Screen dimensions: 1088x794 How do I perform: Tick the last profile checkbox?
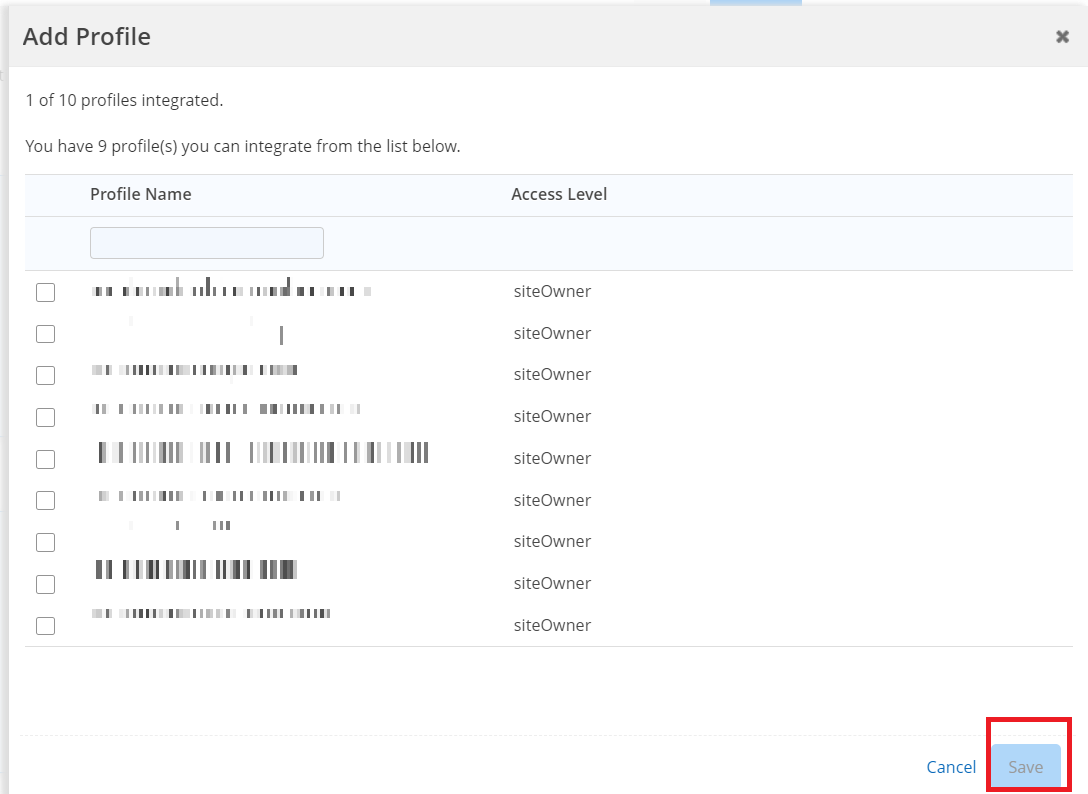coord(45,626)
